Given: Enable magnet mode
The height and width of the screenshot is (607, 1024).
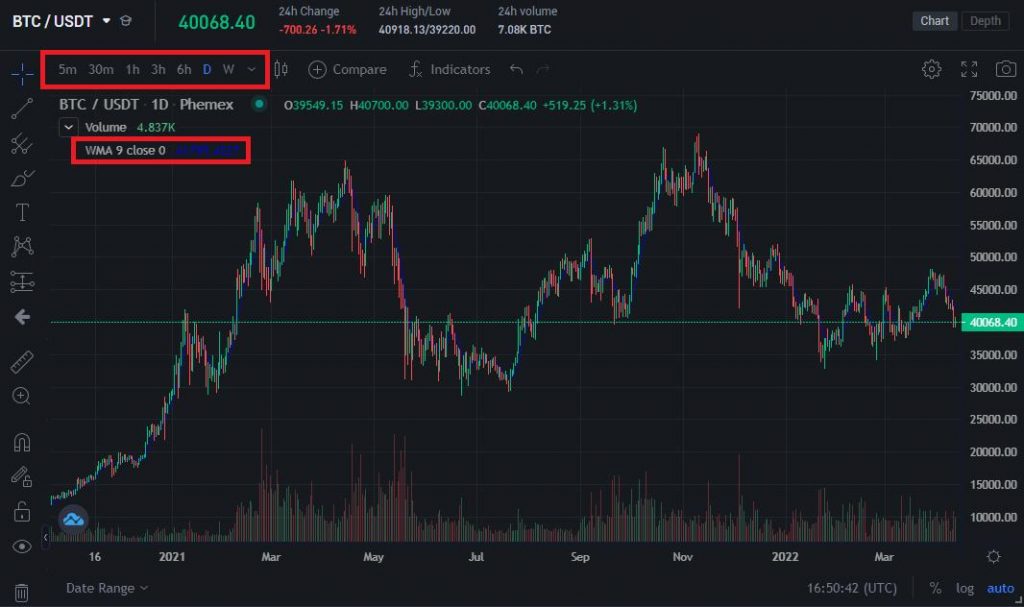Looking at the screenshot, I should point(22,443).
